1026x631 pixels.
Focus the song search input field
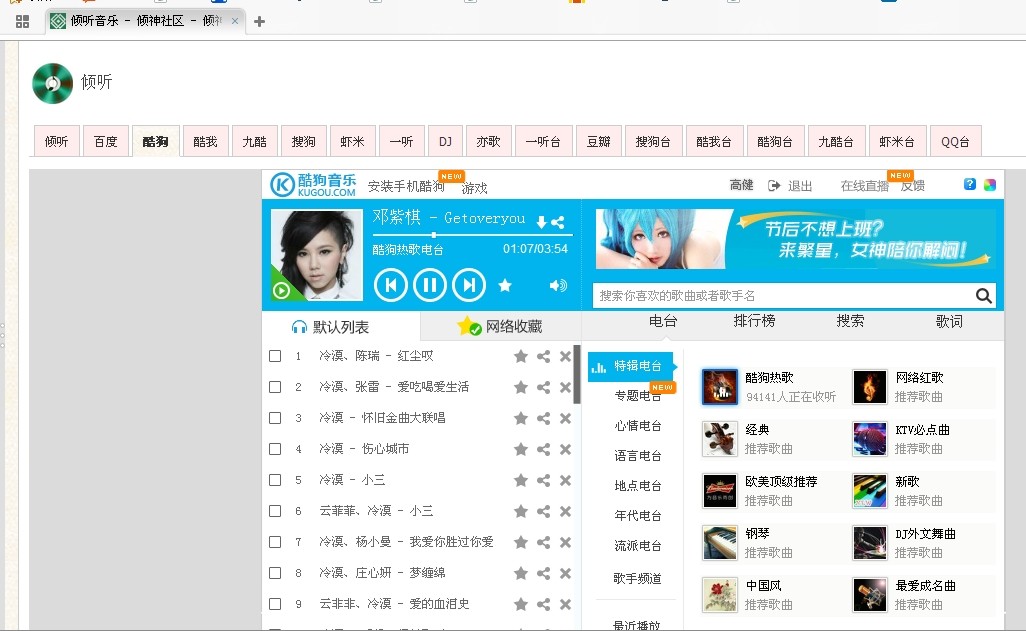point(780,296)
